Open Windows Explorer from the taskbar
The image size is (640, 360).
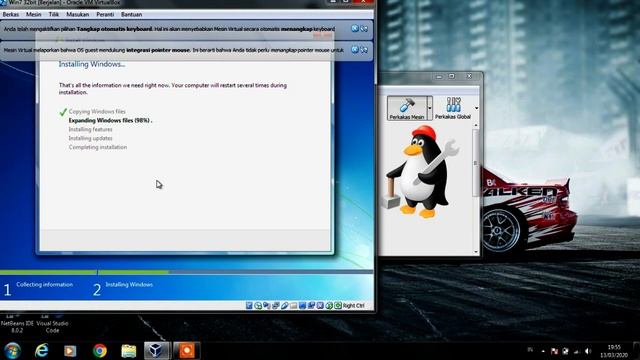(x=129, y=351)
